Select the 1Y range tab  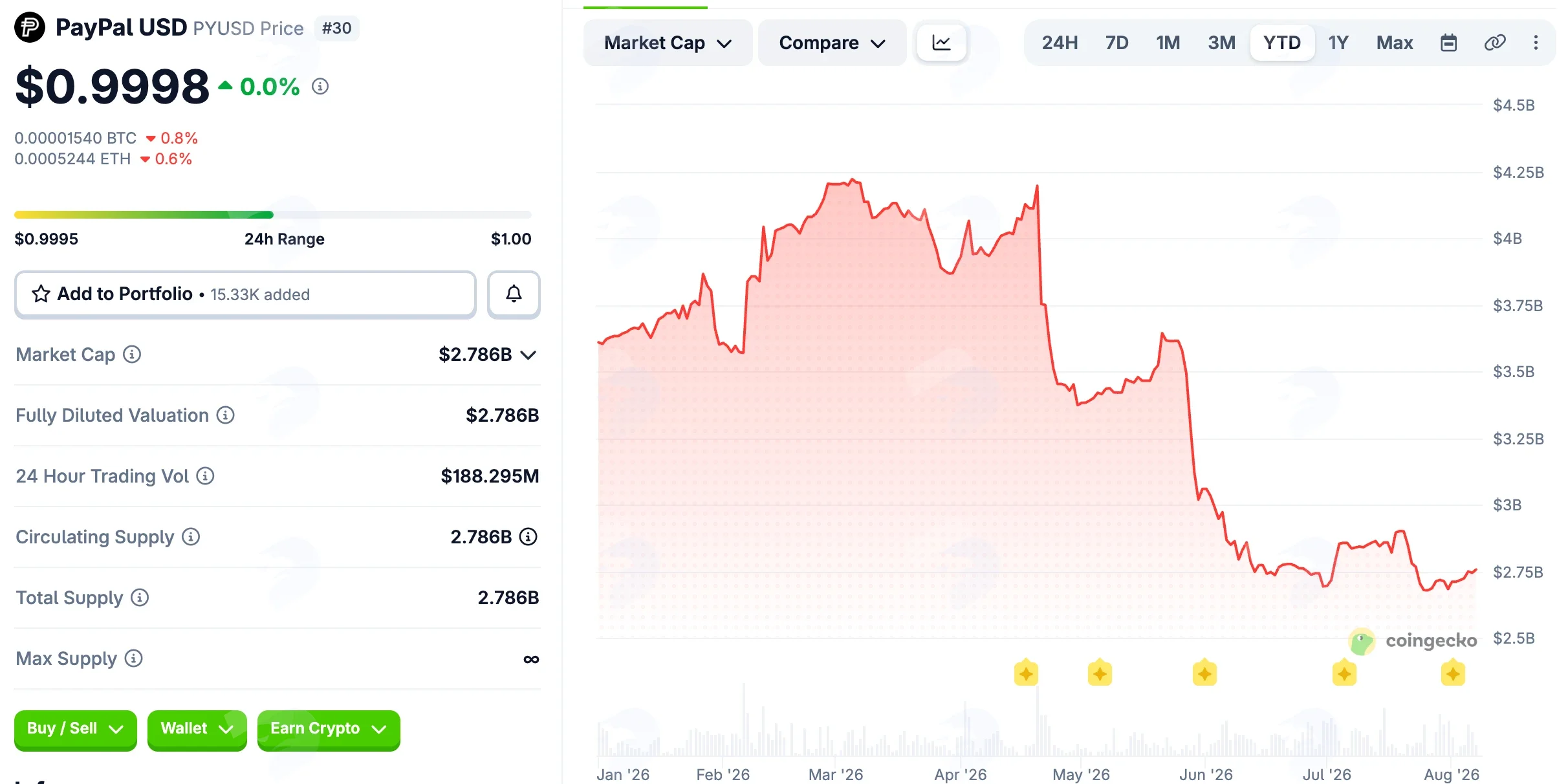[x=1338, y=43]
